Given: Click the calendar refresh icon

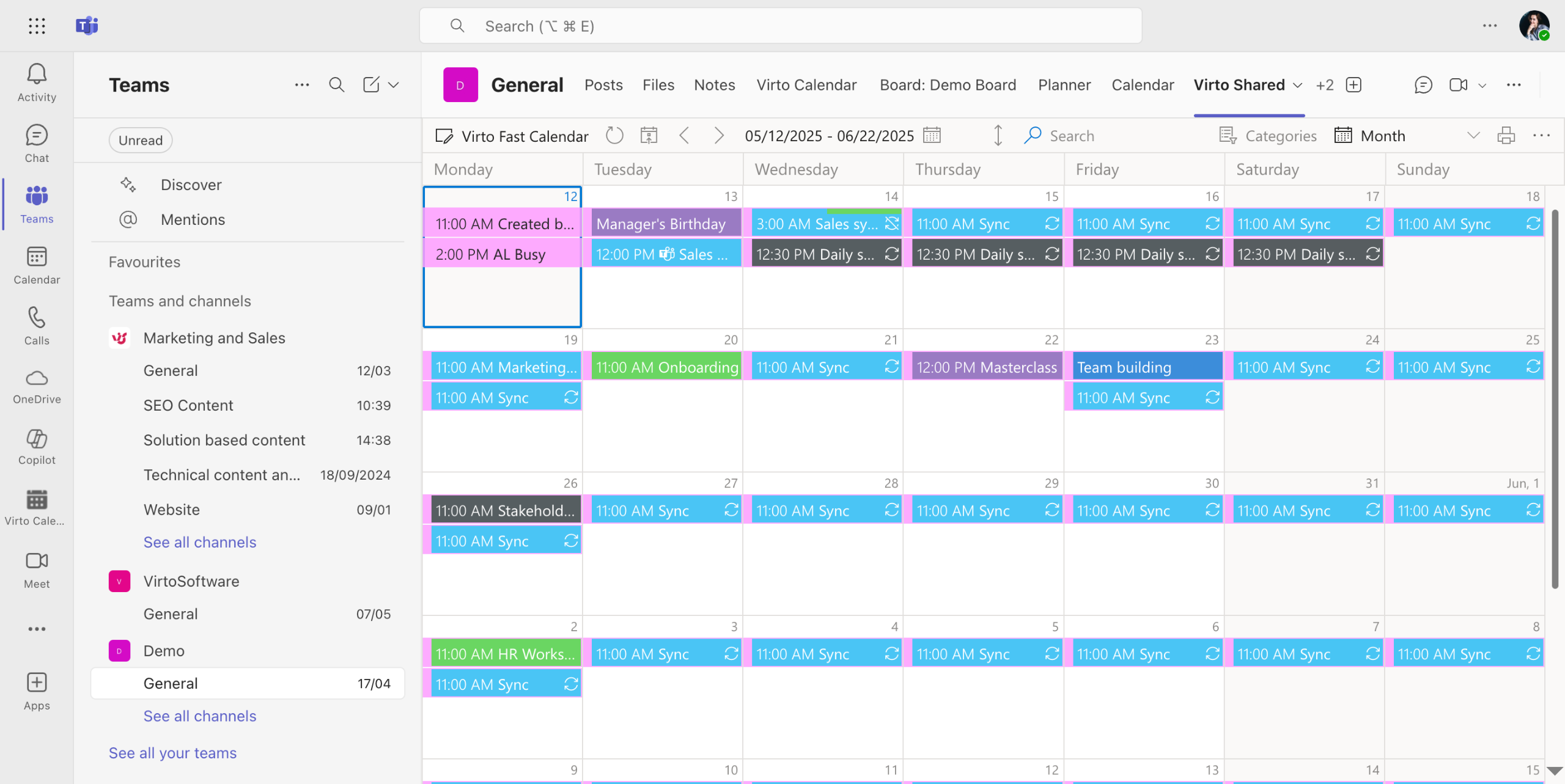Looking at the screenshot, I should pos(614,136).
